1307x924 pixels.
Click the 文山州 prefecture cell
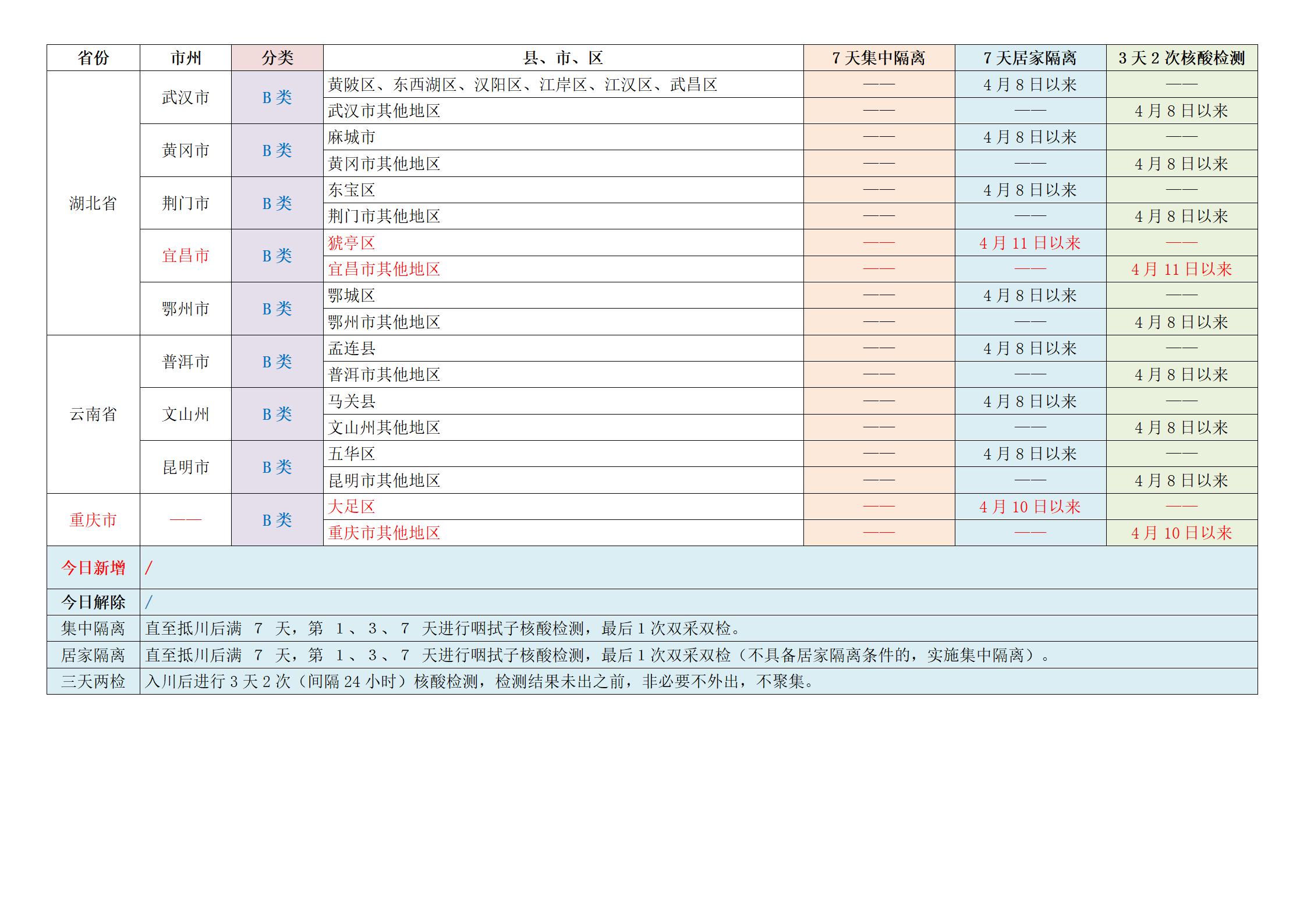(x=186, y=414)
